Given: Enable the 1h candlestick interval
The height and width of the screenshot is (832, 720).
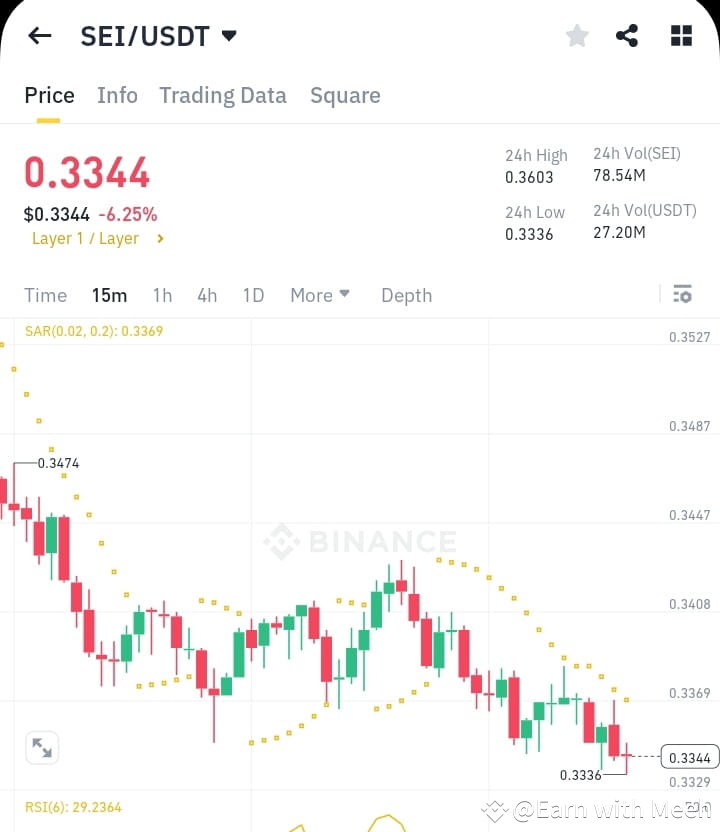Looking at the screenshot, I should coord(162,295).
